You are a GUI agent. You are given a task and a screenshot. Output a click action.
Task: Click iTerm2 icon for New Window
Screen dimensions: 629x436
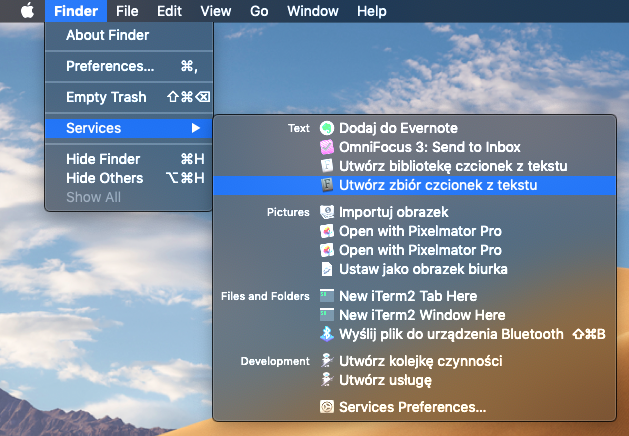coord(327,315)
